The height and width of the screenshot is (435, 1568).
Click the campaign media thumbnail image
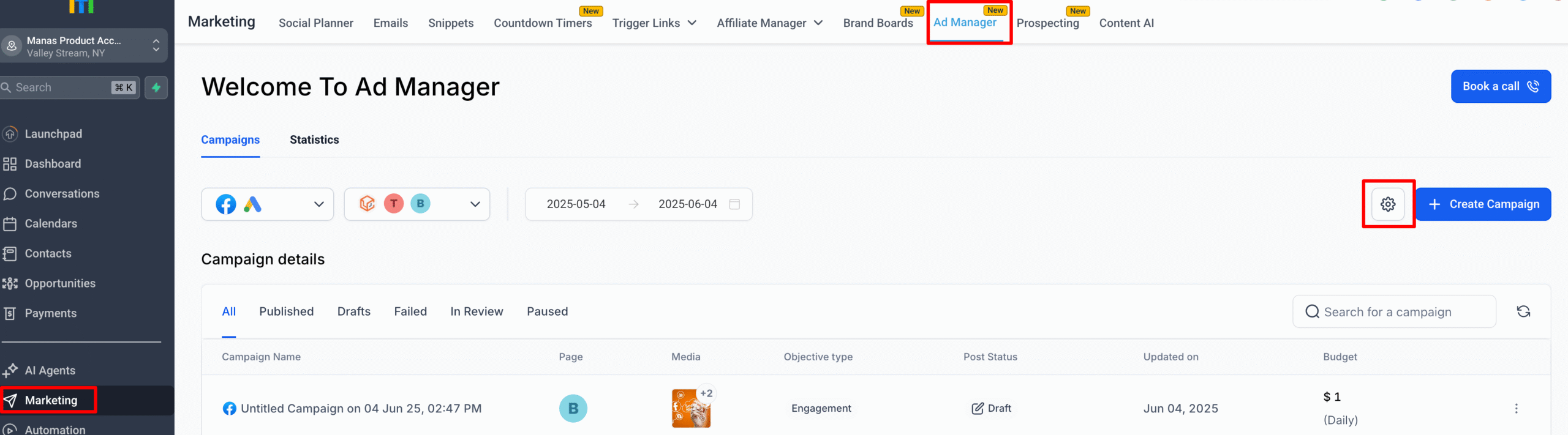point(690,409)
